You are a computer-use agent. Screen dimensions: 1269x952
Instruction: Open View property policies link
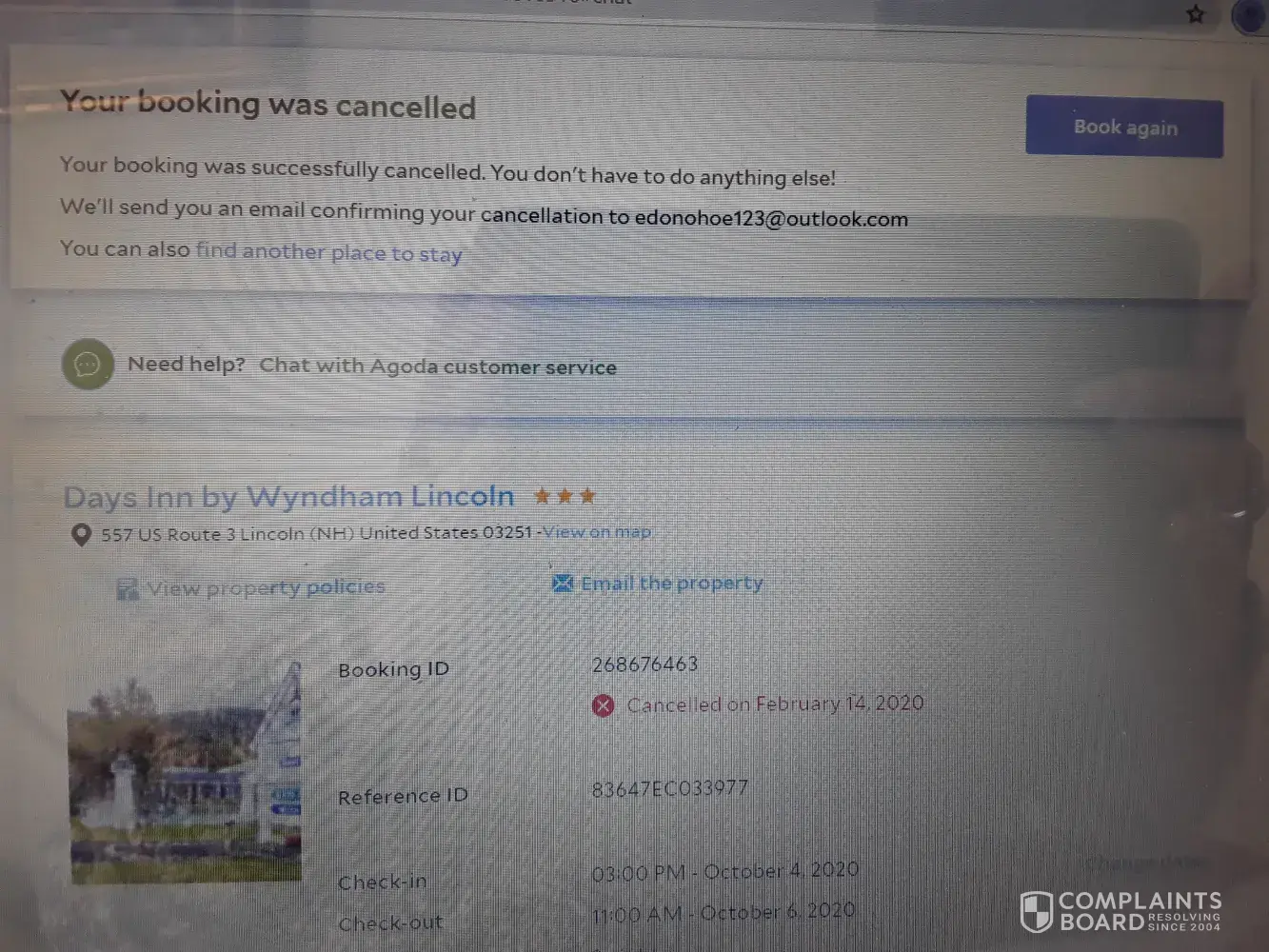click(x=267, y=587)
